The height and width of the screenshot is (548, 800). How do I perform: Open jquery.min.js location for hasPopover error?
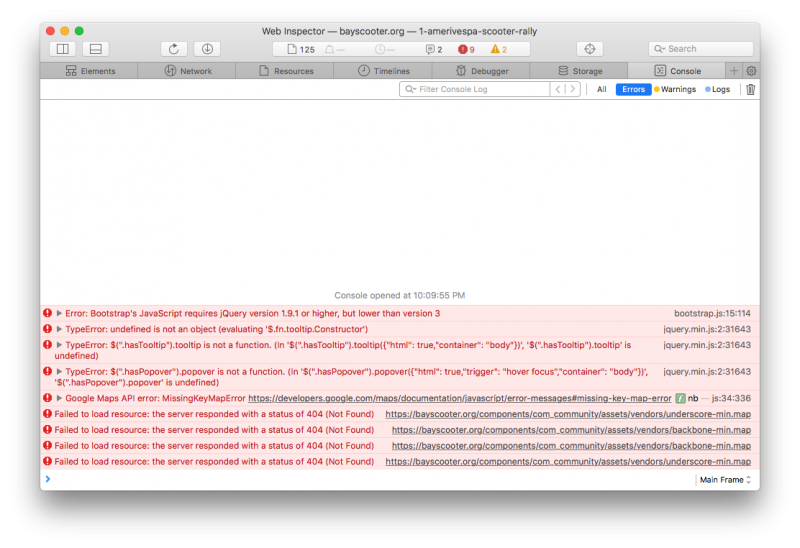tap(707, 371)
